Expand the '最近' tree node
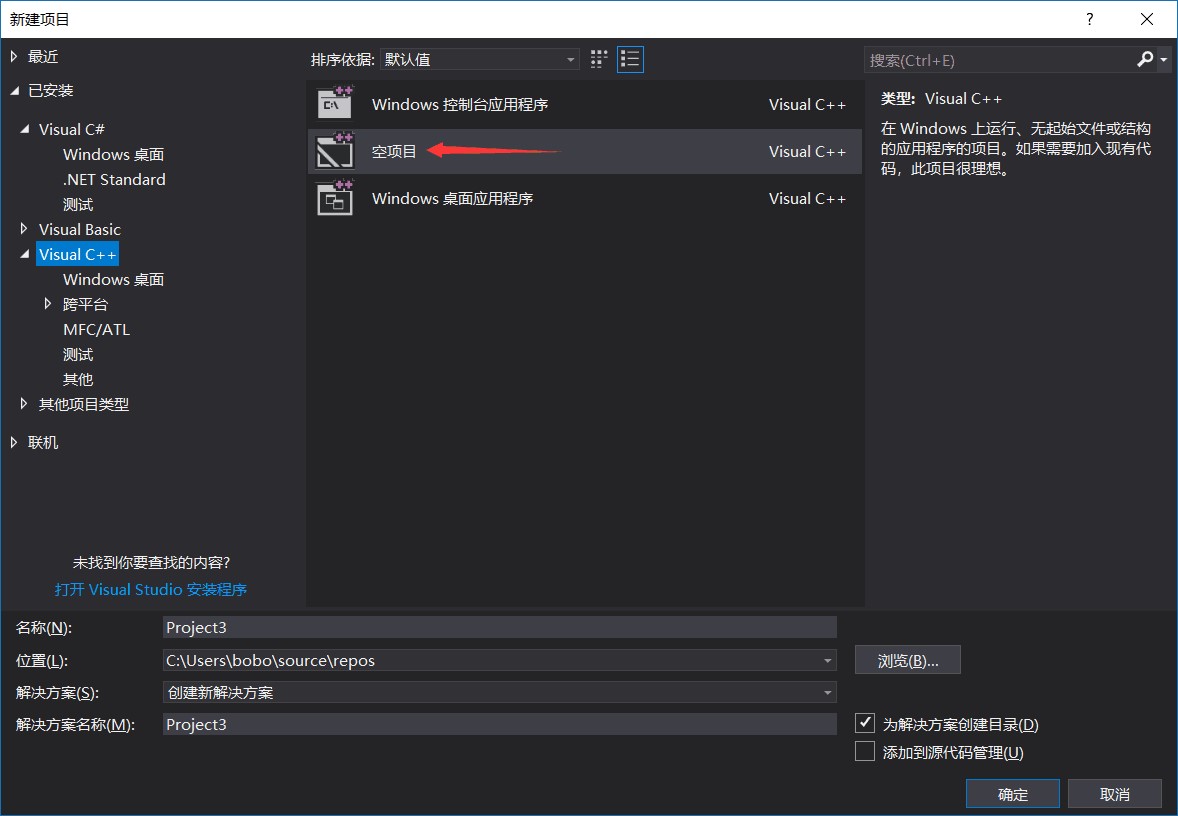The image size is (1178, 816). tap(14, 56)
